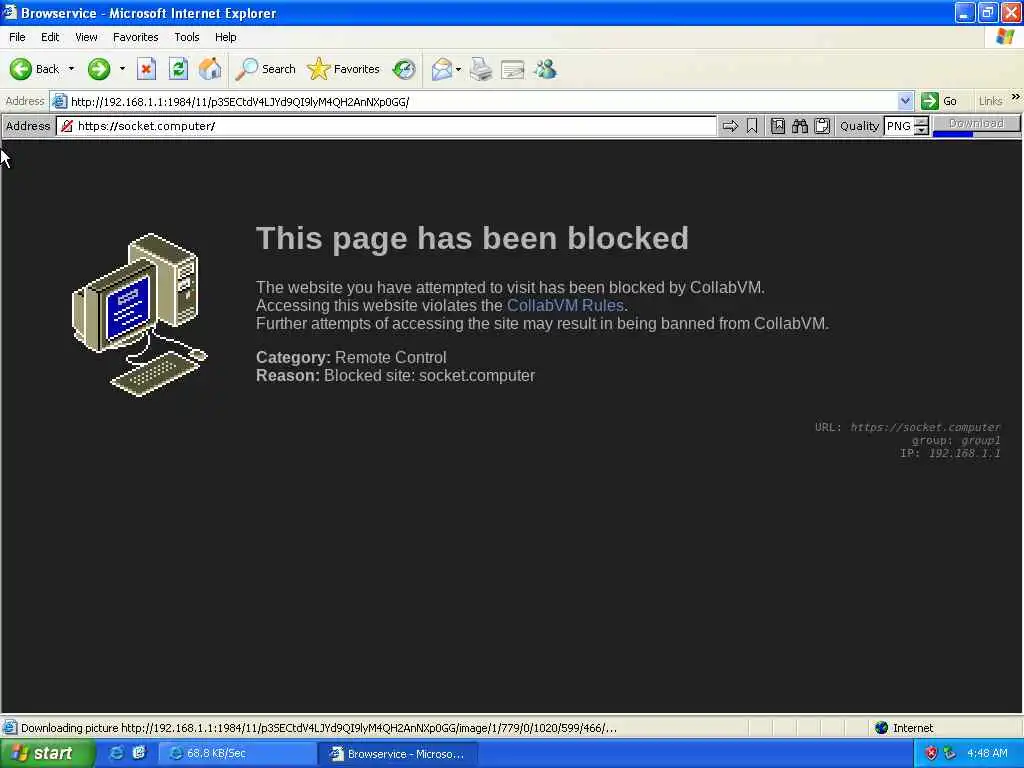This screenshot has height=768, width=1024.
Task: Click the Browservice window title text
Action: 148,13
